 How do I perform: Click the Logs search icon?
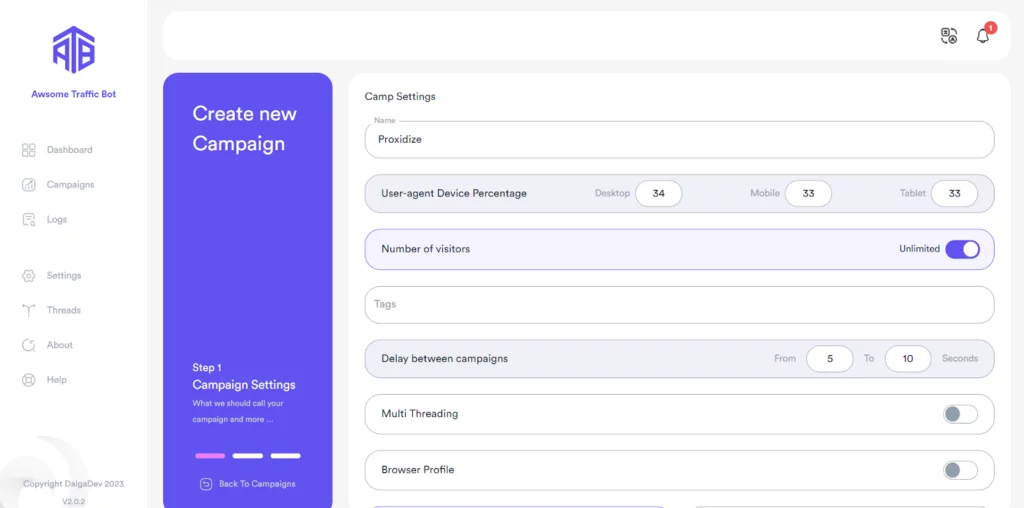pos(29,220)
